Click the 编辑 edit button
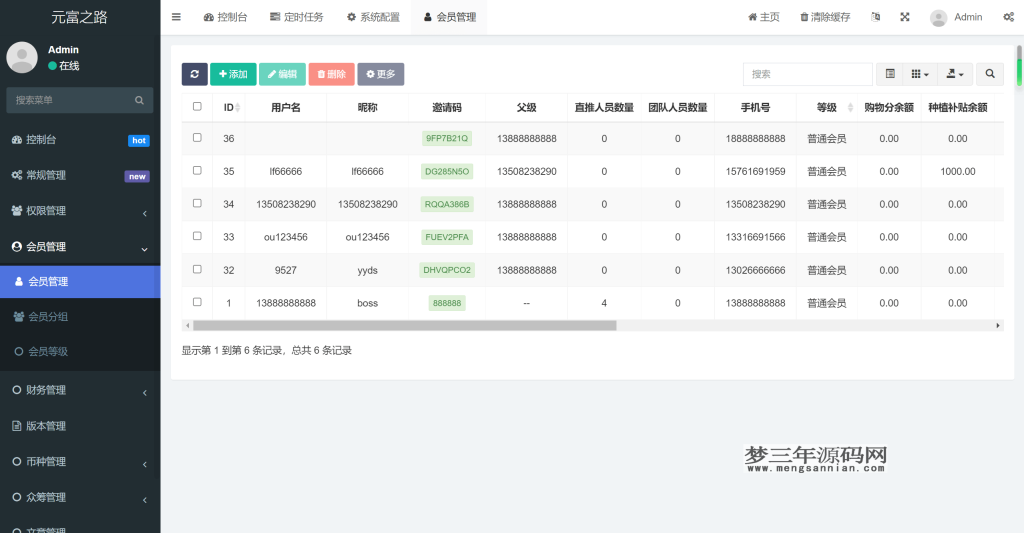1024x533 pixels. tap(282, 74)
